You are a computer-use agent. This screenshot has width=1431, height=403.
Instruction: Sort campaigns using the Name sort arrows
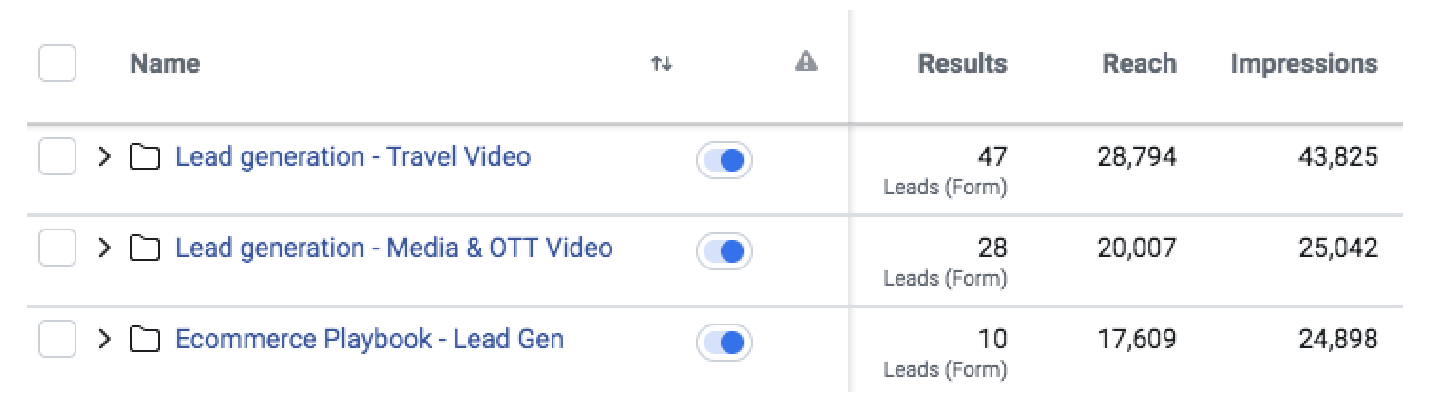661,64
